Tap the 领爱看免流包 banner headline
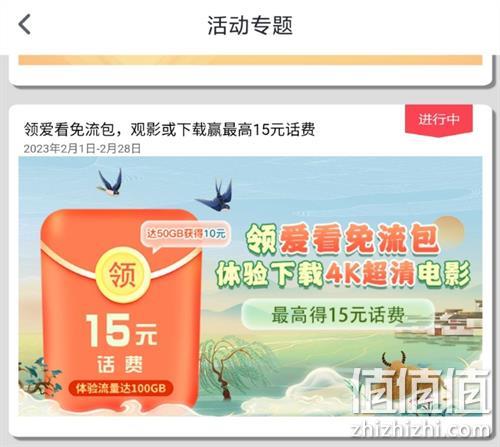Image resolution: width=500 pixels, height=447 pixels. (342, 239)
